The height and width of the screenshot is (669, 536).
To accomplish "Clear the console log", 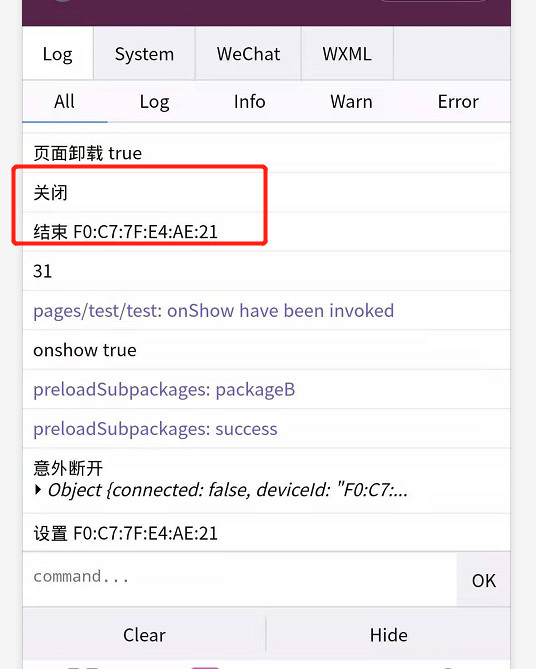I will 144,635.
